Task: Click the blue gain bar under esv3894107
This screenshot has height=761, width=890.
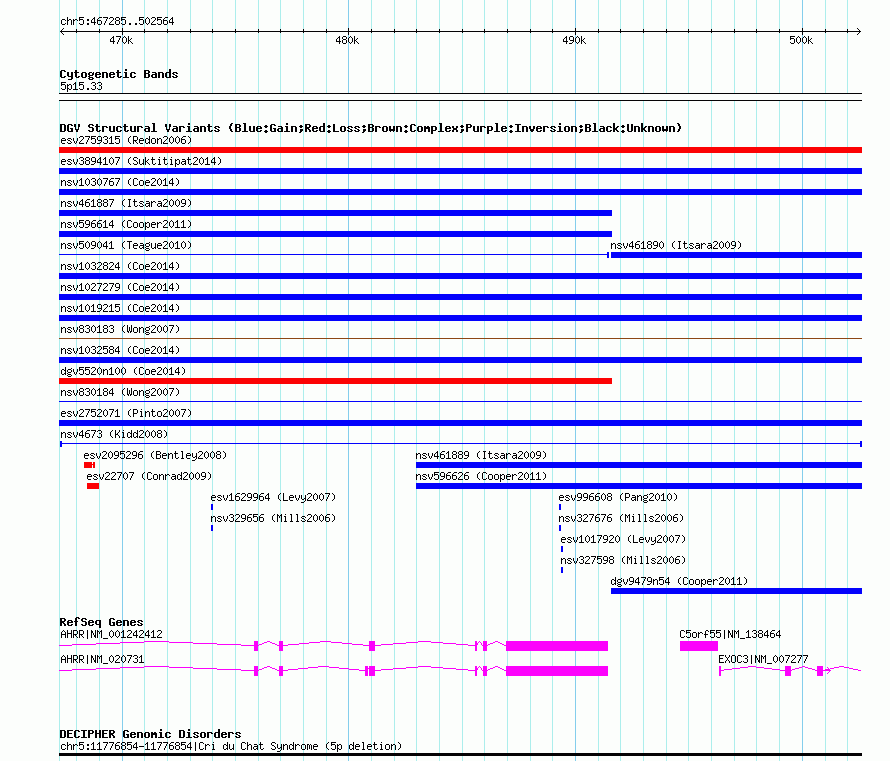Action: 460,171
